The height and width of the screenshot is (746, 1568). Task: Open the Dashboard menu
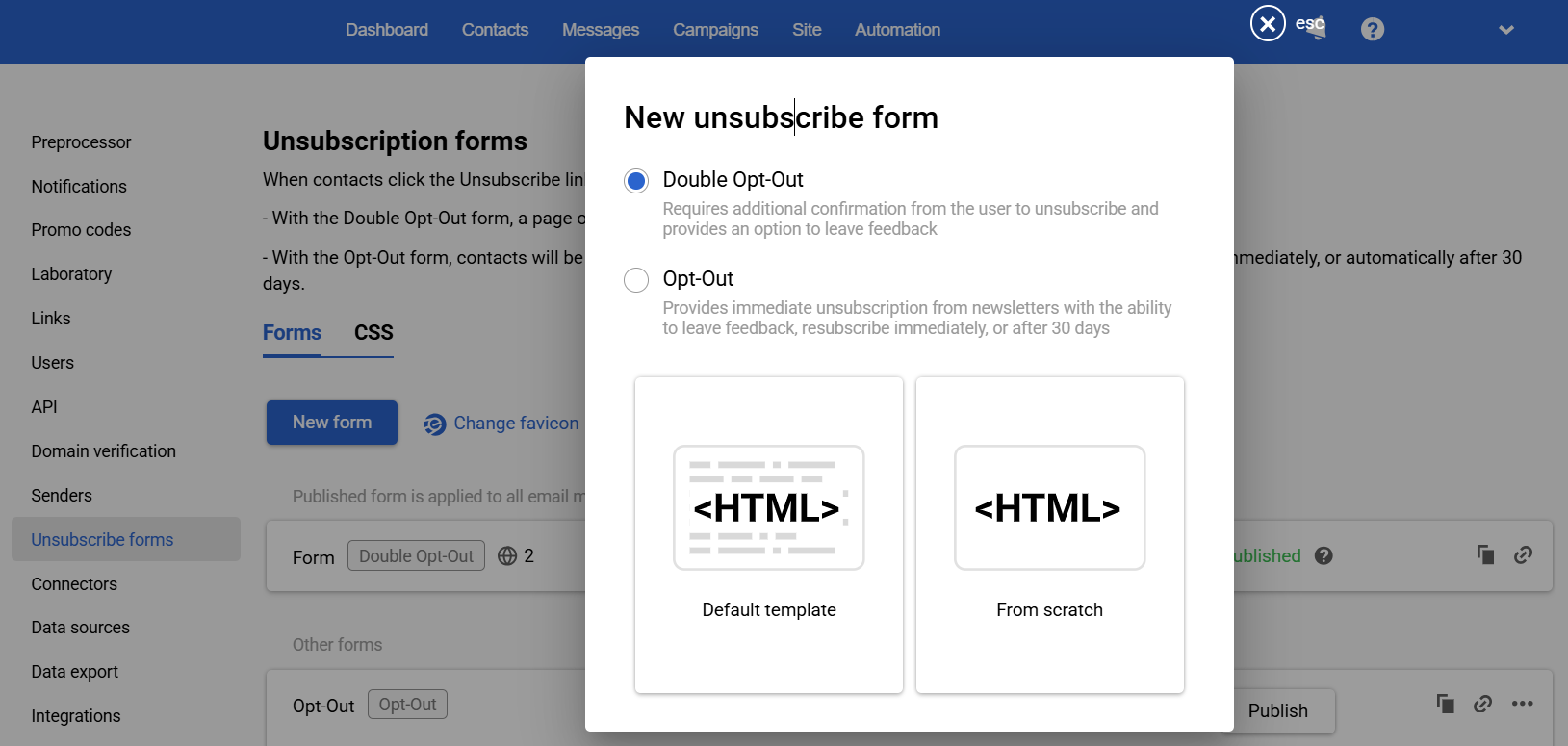tap(387, 30)
